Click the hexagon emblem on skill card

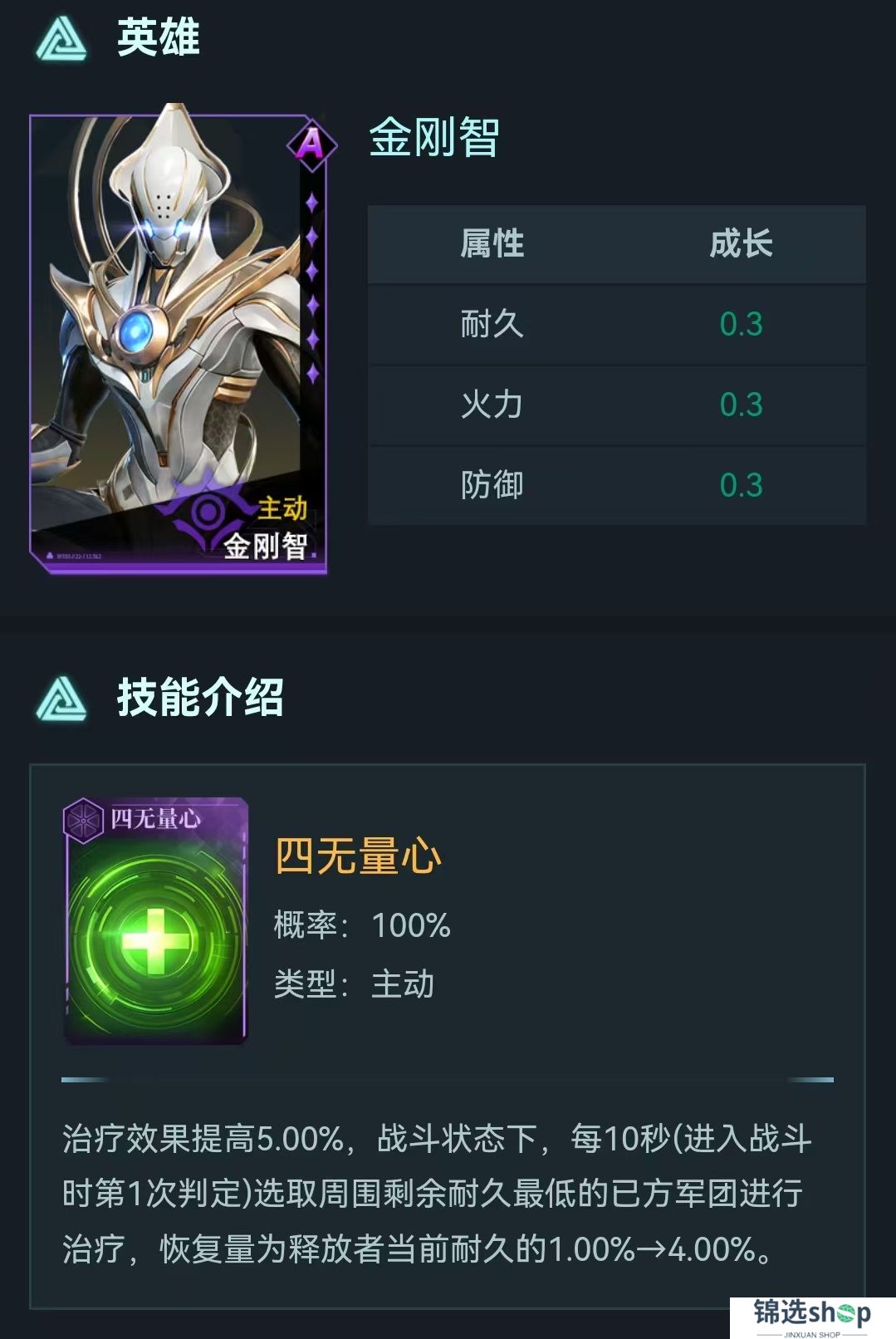pyautogui.click(x=84, y=821)
